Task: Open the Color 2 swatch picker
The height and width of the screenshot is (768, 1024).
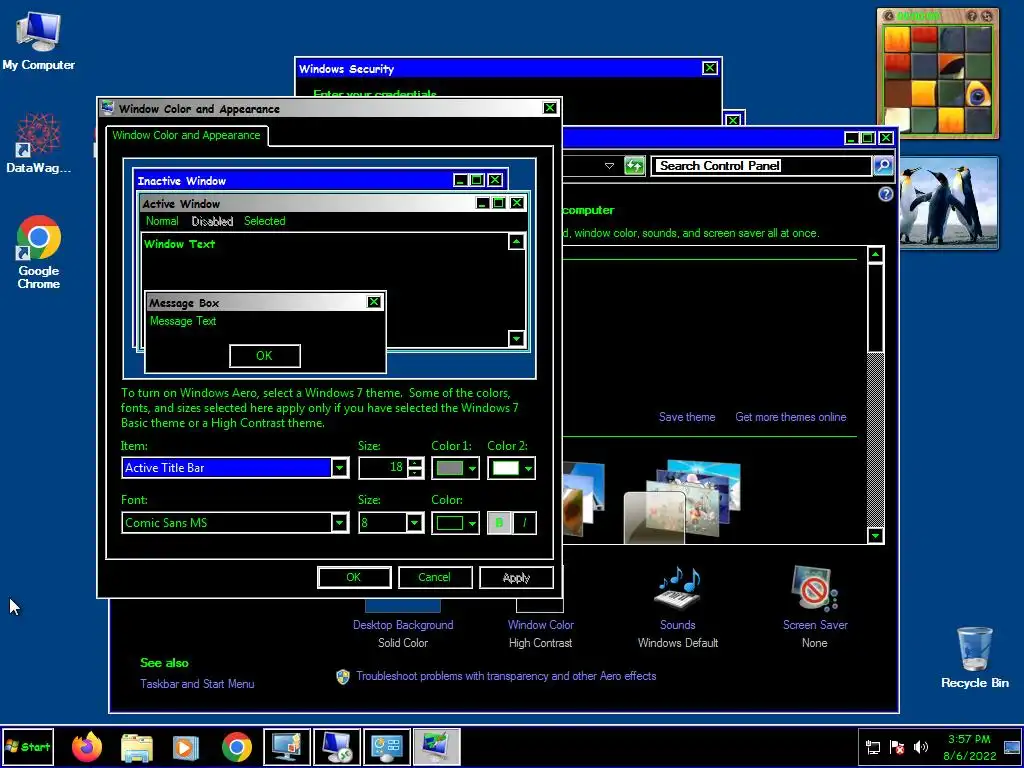Action: click(x=511, y=468)
